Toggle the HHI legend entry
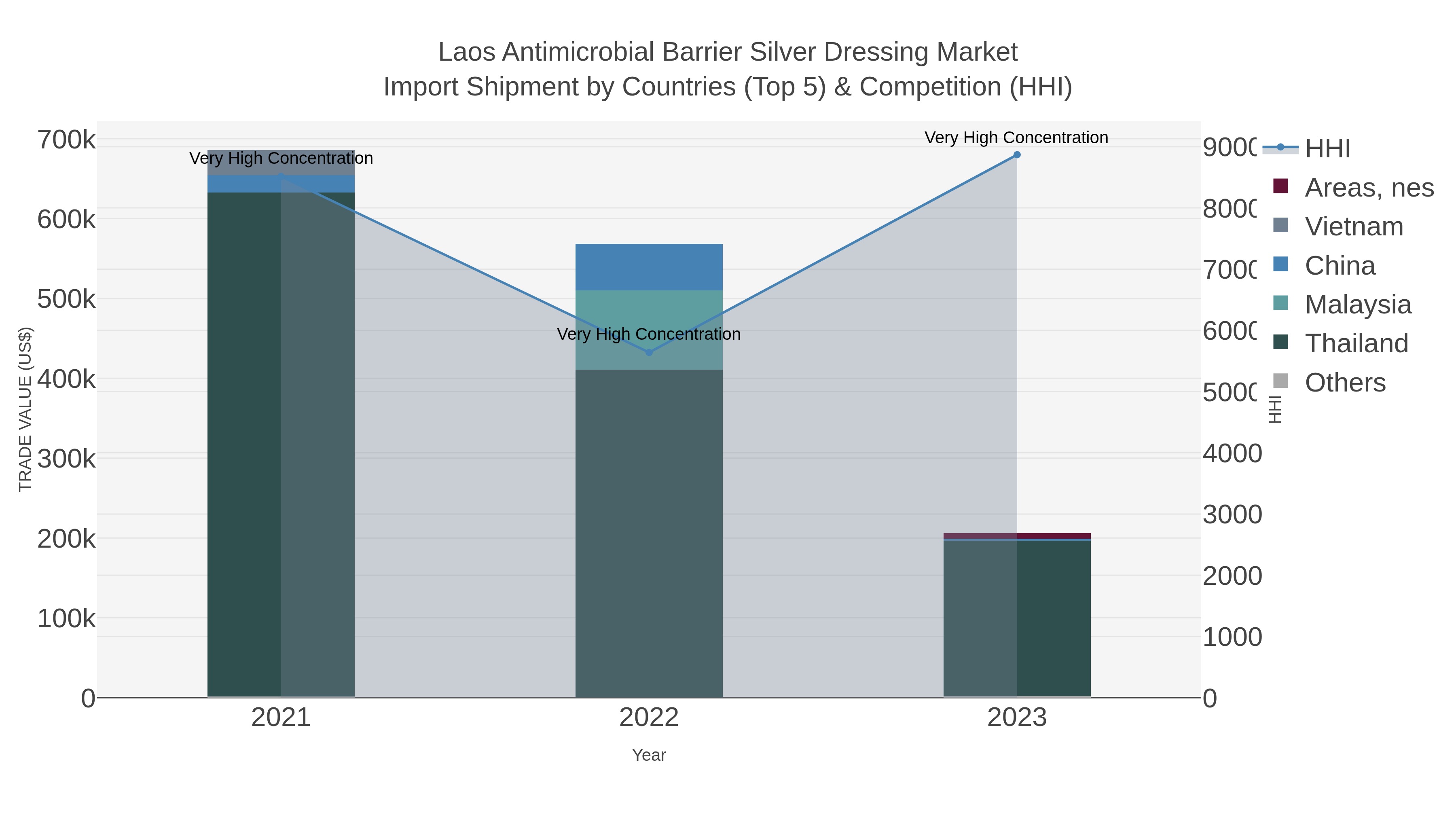1456x819 pixels. (1307, 148)
